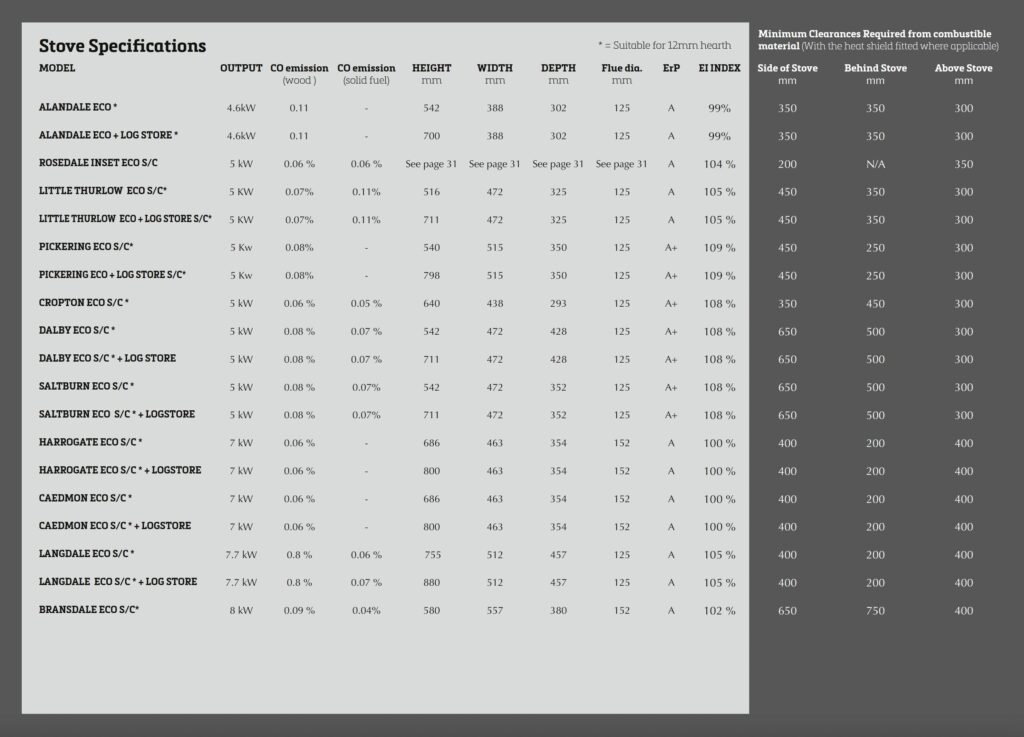The width and height of the screenshot is (1024, 737).
Task: Select SALTBURN ECO S/C * + LOGSTORE name
Action: click(x=117, y=415)
